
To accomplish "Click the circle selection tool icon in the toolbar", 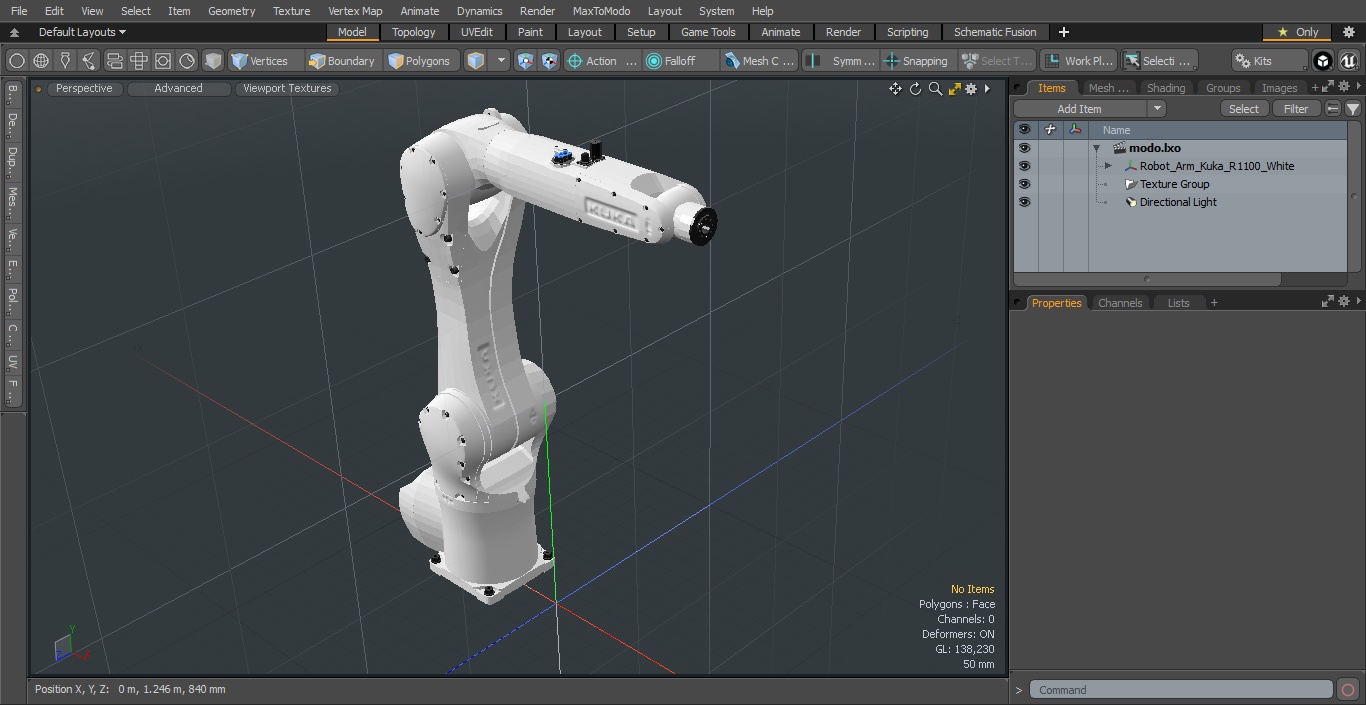I will (16, 61).
